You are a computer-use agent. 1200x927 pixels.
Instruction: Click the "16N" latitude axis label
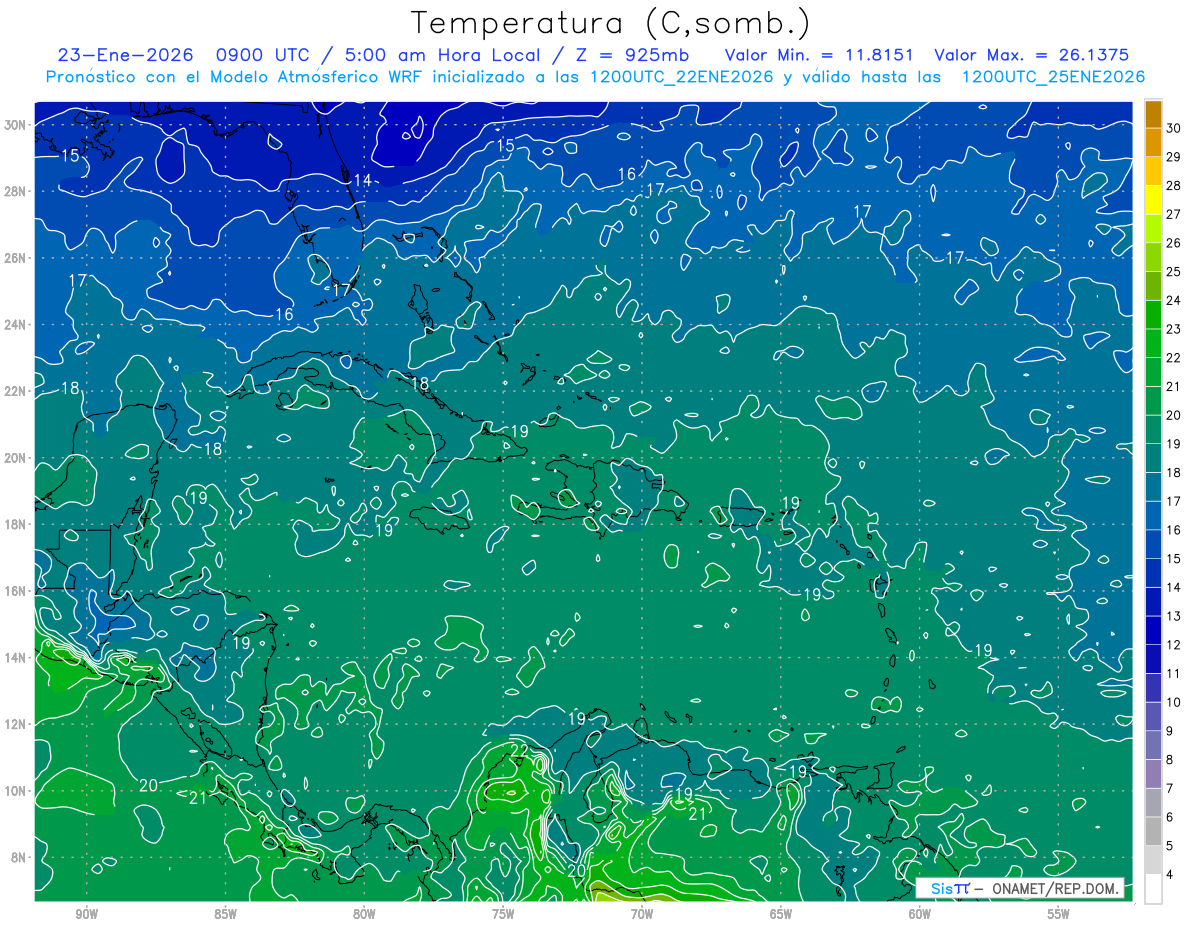(16, 591)
